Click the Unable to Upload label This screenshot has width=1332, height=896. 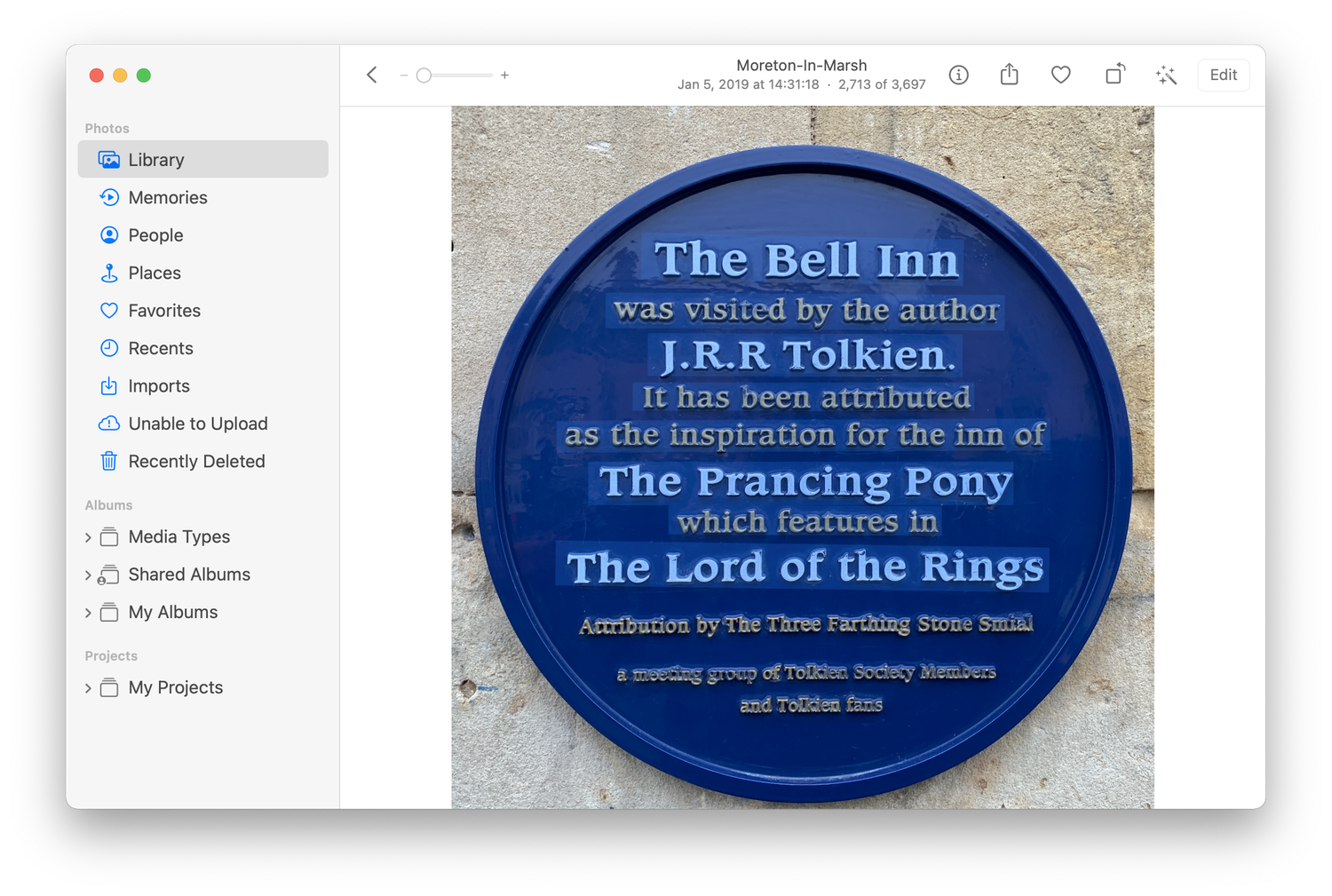[x=198, y=424]
